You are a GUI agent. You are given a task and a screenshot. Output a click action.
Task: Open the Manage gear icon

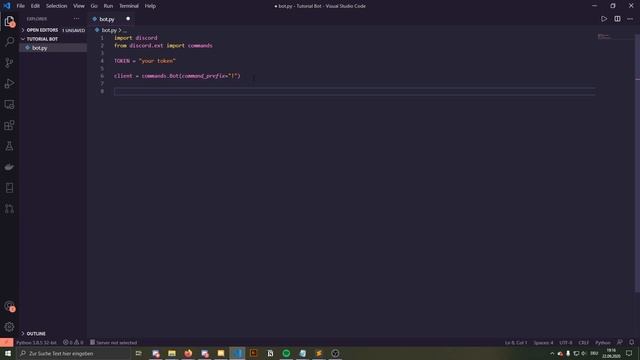[x=9, y=327]
